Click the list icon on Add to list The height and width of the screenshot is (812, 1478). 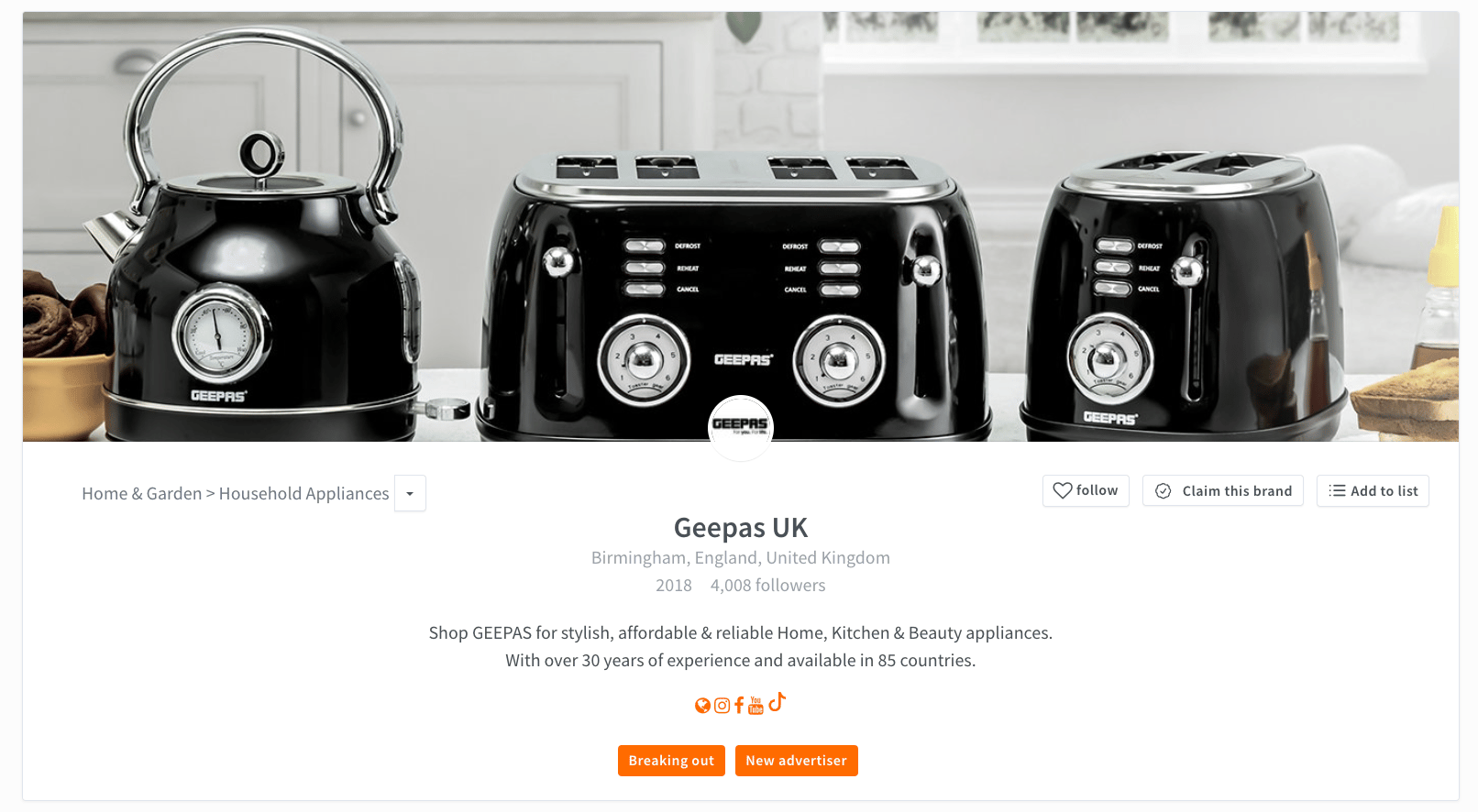(1338, 491)
